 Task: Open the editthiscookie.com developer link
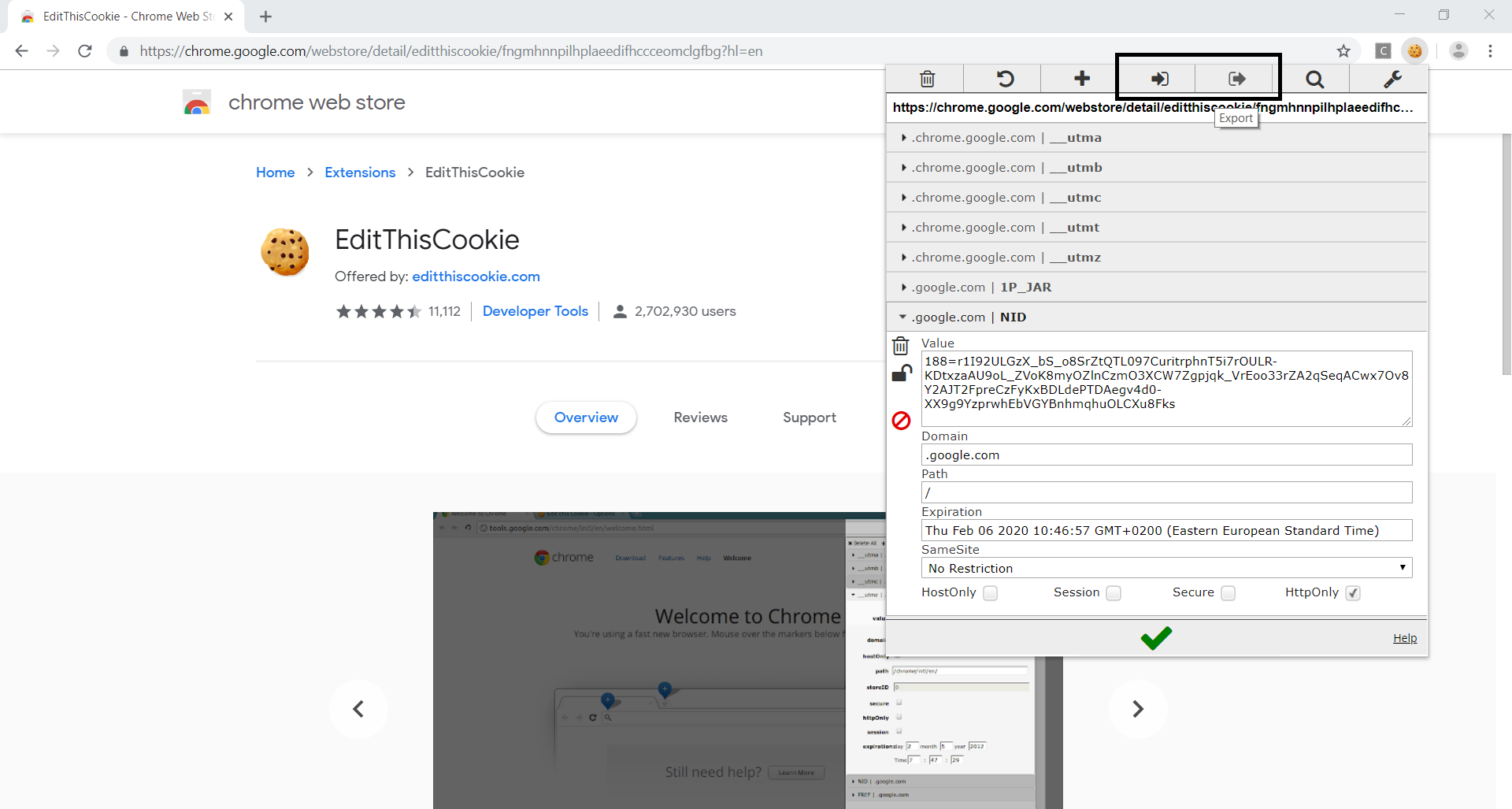coord(476,276)
